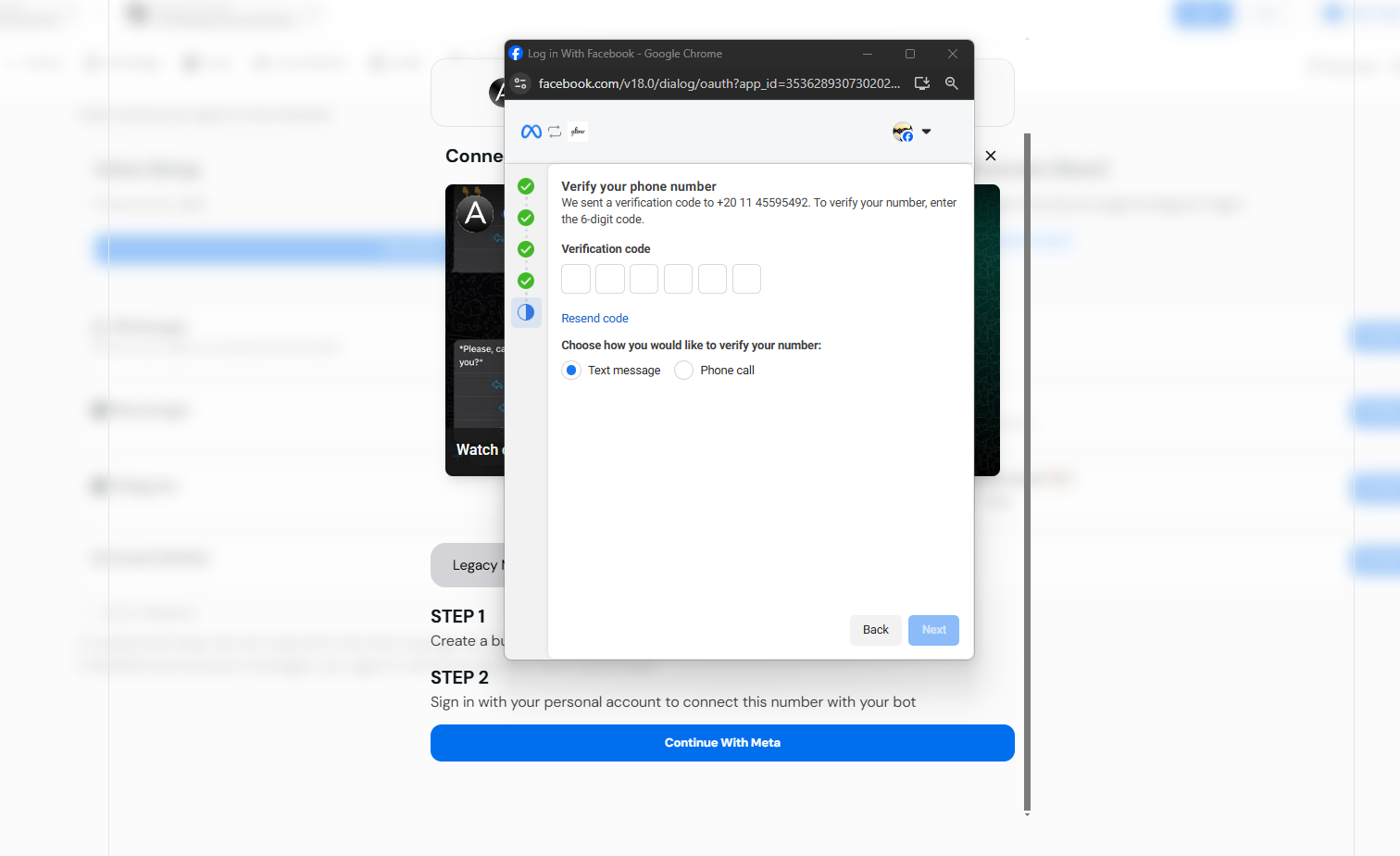Click the transfer arrows icon between Meta and glow
Screen dimensions: 1400x856
[x=555, y=131]
